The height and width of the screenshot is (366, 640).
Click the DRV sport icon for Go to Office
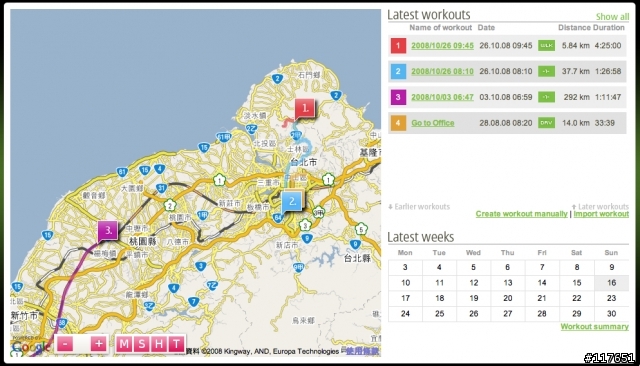(x=546, y=123)
